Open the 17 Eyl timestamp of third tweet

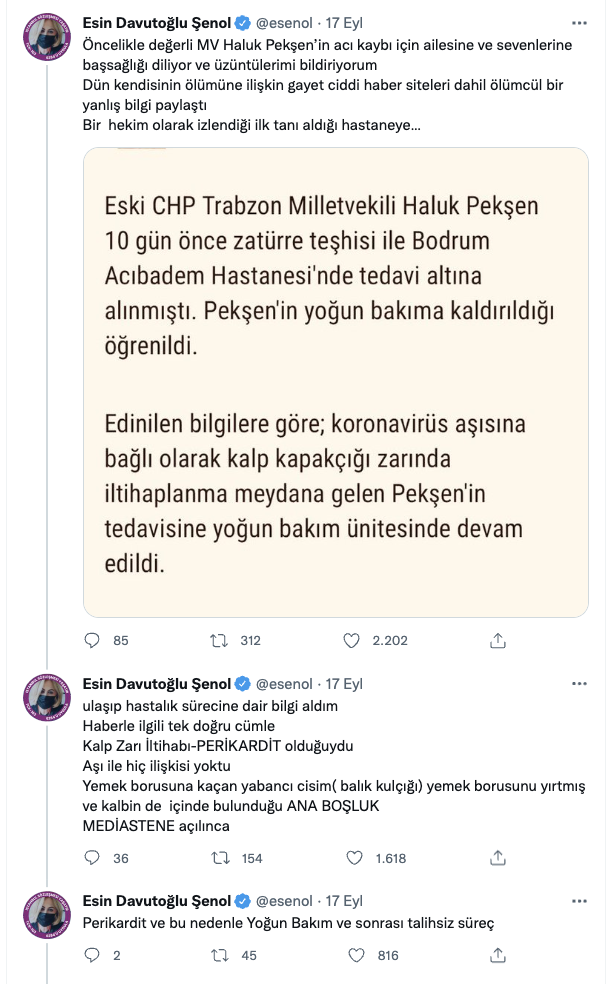(345, 900)
